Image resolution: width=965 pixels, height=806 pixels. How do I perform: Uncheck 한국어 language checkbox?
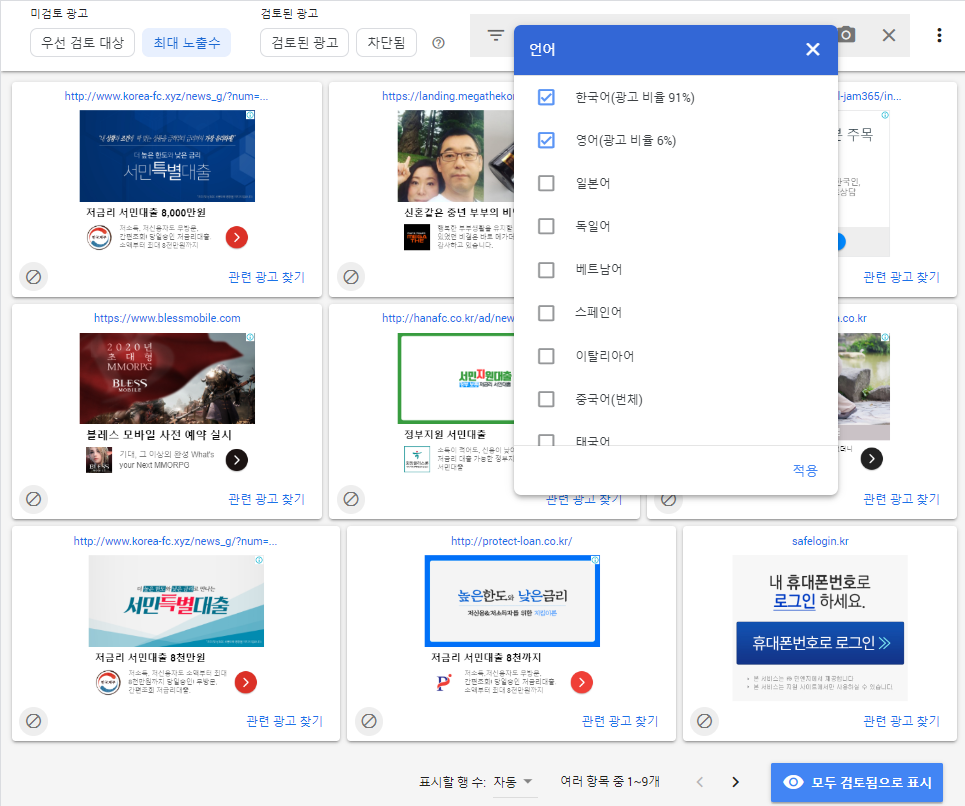click(x=546, y=97)
